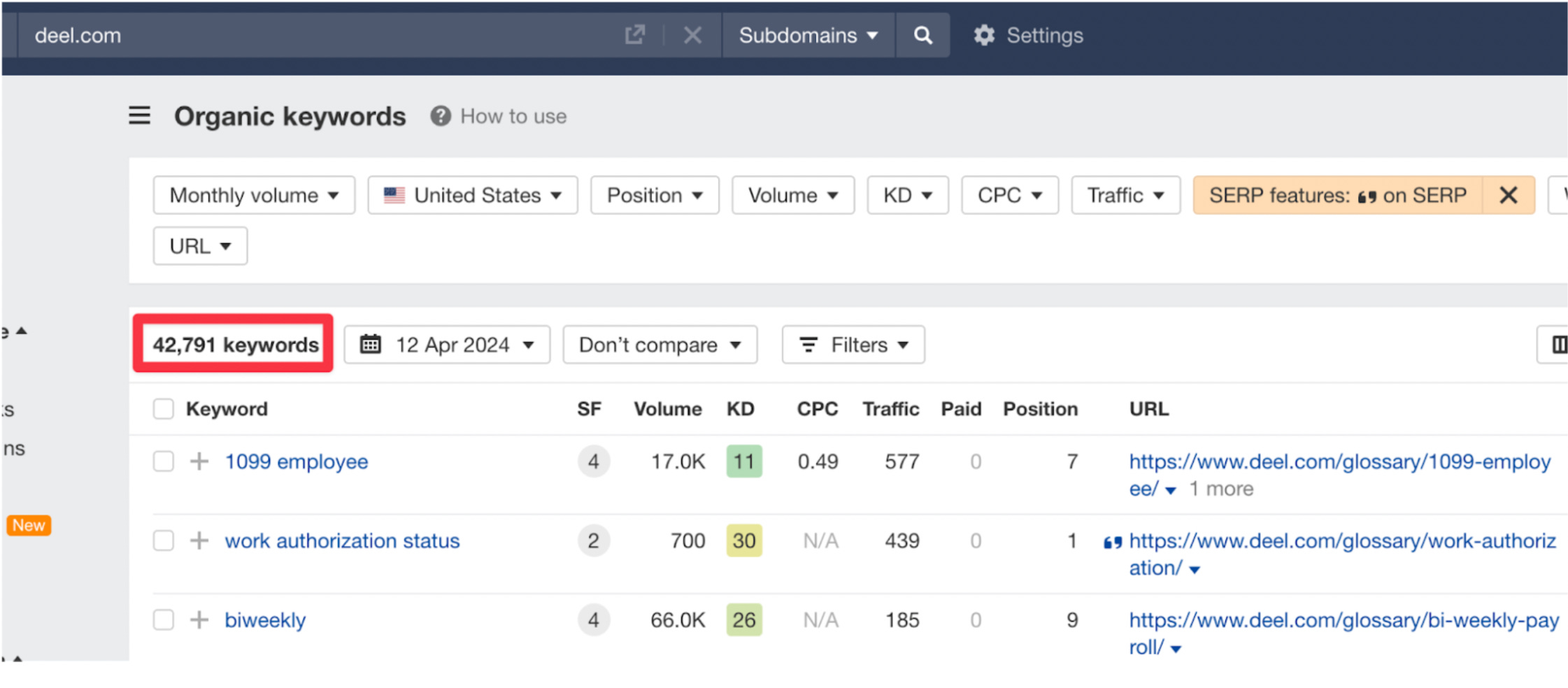The height and width of the screenshot is (688, 1568).
Task: Click SF badge 4 for biweekly
Action: point(593,619)
